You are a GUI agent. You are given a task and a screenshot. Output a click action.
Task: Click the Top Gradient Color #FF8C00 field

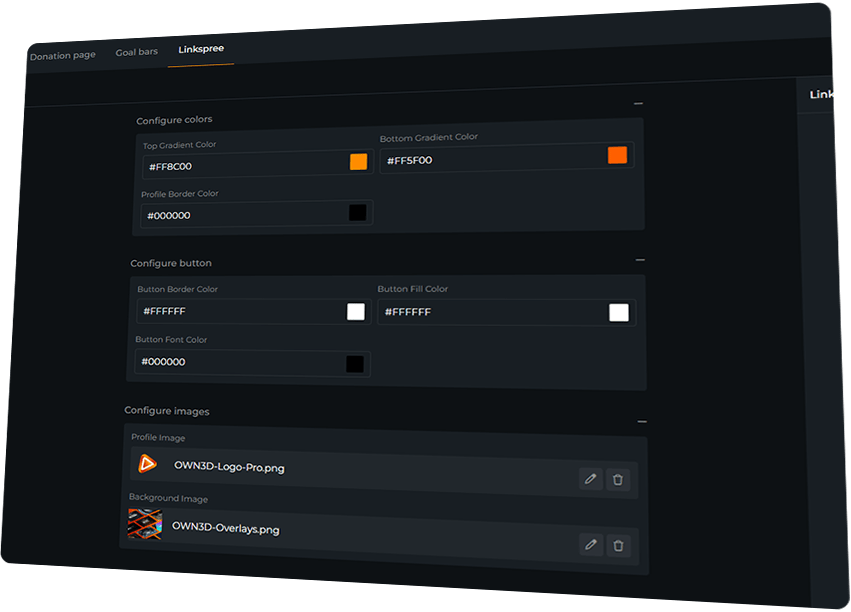pyautogui.click(x=258, y=164)
